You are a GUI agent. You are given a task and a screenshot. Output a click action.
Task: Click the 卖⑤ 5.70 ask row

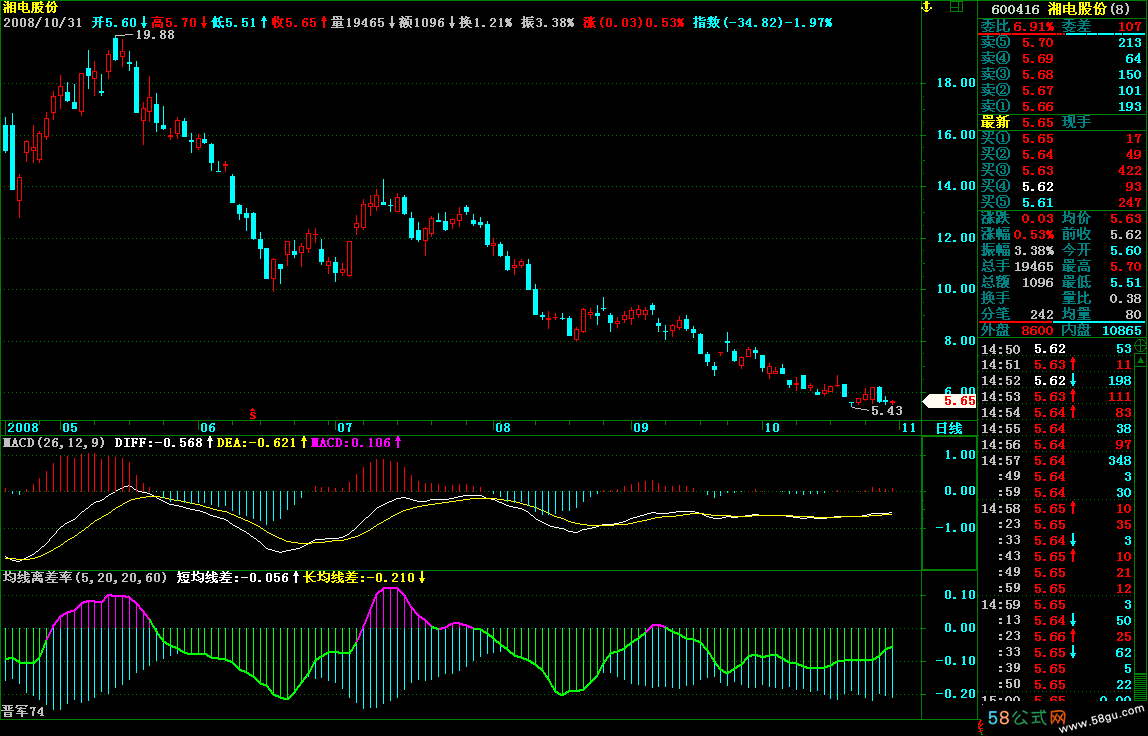tap(1062, 43)
